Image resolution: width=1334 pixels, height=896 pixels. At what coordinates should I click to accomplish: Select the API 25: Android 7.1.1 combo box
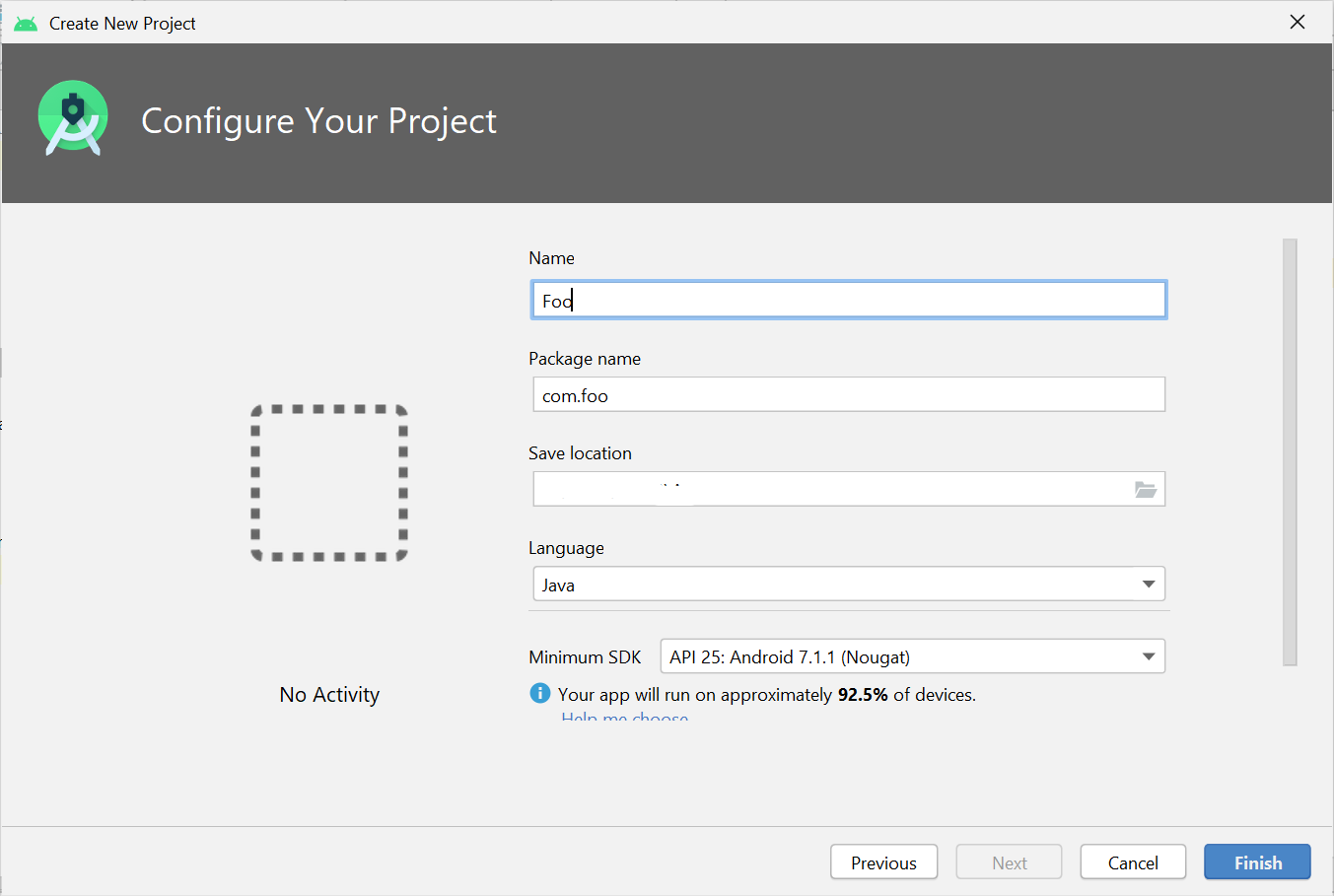(x=911, y=655)
